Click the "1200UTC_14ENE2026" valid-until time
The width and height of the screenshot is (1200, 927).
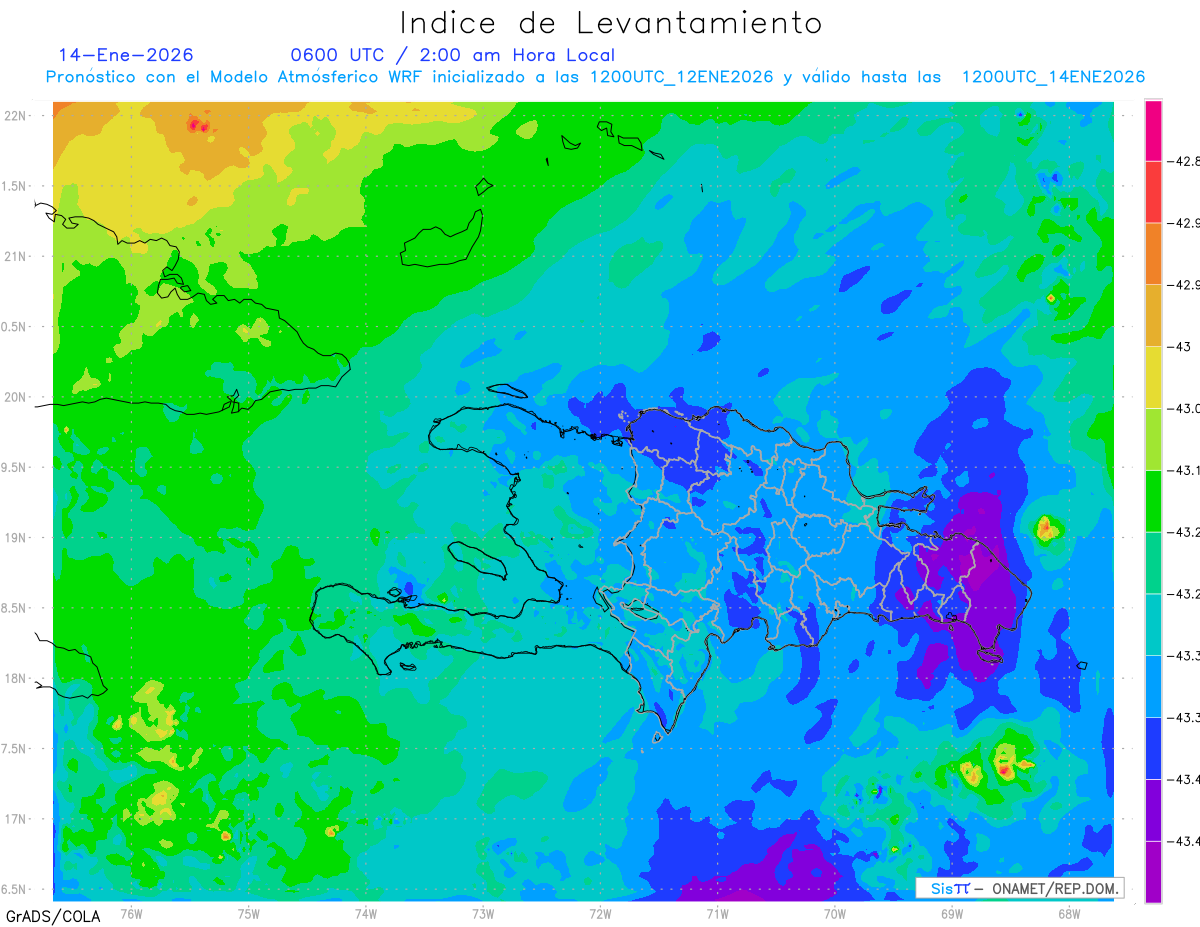pyautogui.click(x=1053, y=77)
